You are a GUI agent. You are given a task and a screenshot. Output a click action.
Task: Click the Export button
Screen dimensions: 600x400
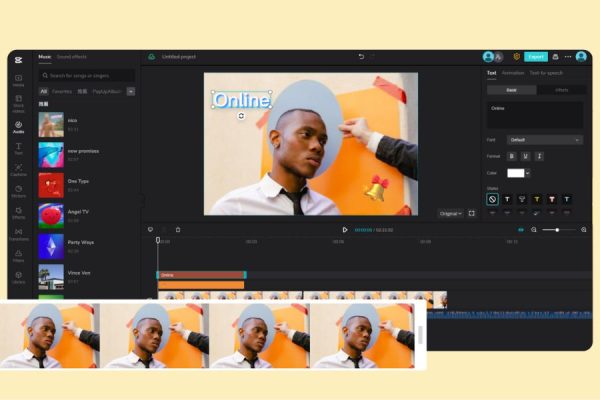[536, 57]
